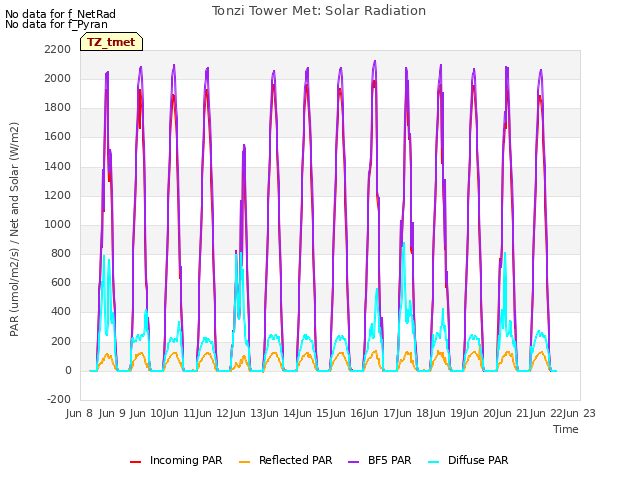Screen dimensions: 640x480
Task: Click the Jun 13 x-axis date label
Action: pyautogui.click(x=245, y=413)
